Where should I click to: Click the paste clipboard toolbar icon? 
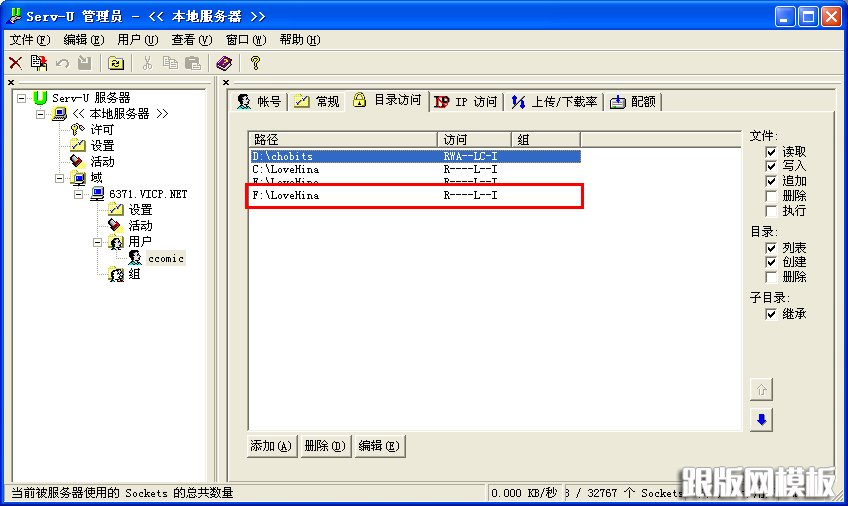point(193,63)
